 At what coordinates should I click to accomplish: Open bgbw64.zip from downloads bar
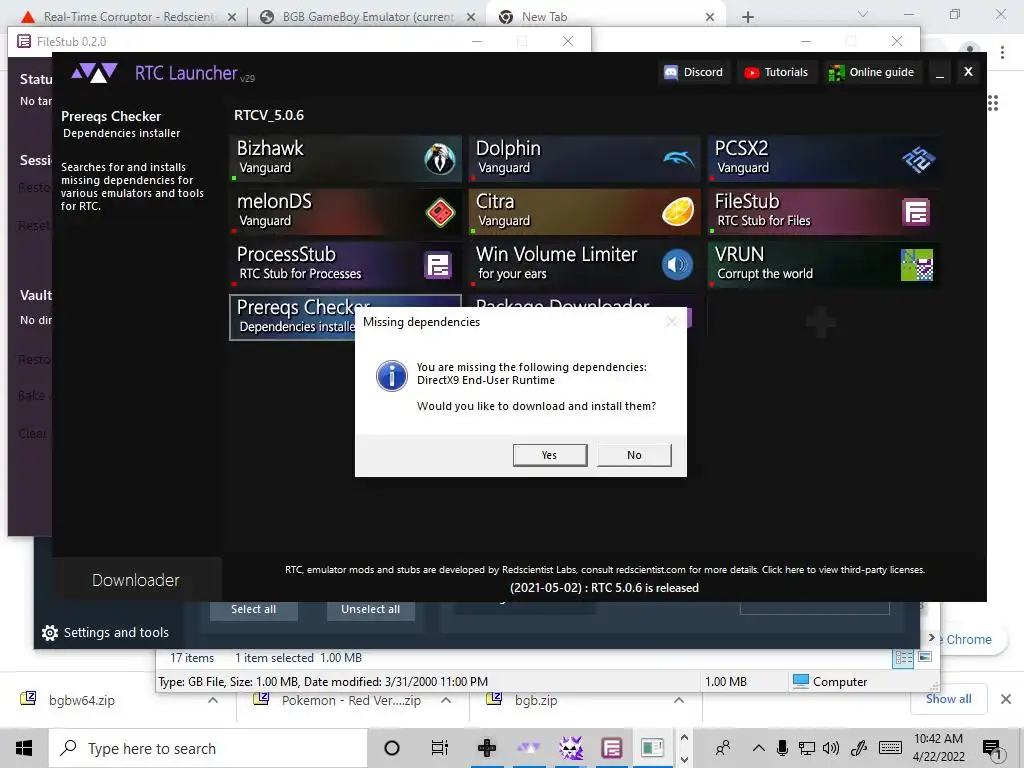(81, 700)
